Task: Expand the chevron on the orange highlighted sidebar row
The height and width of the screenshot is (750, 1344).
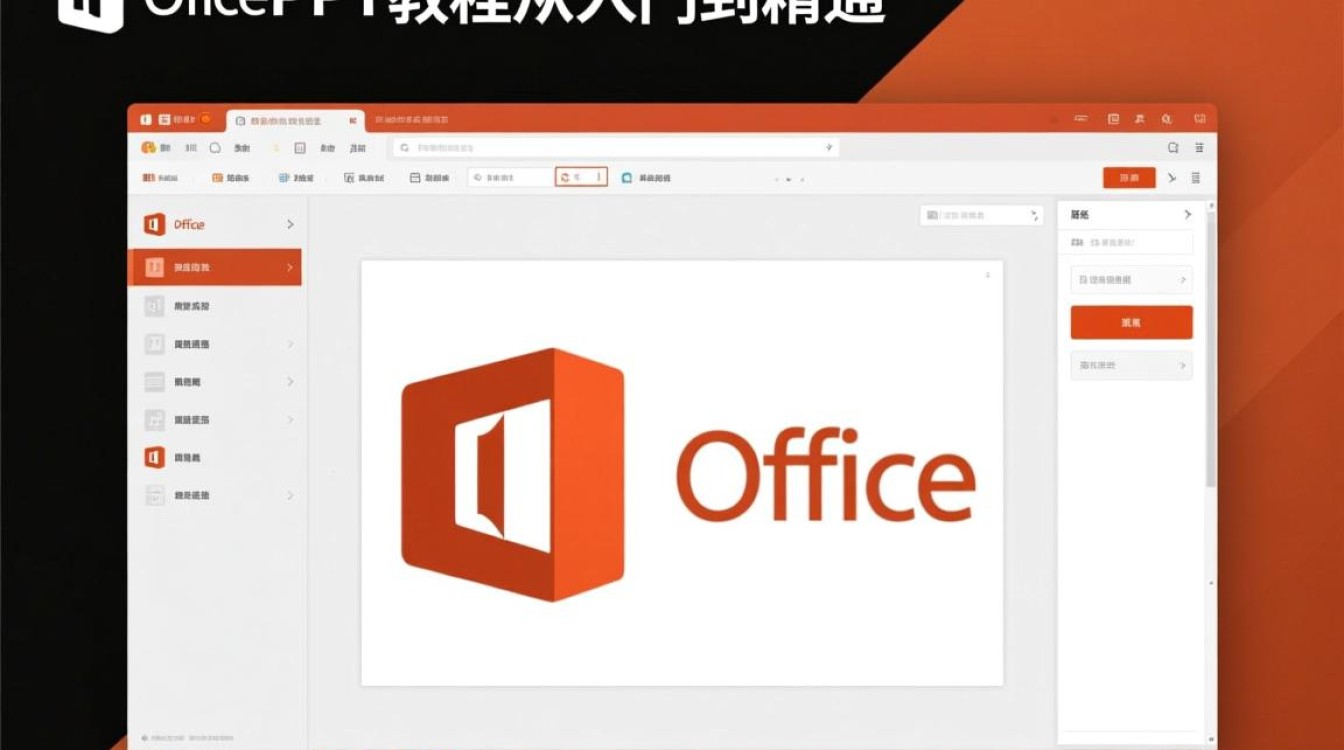Action: [x=289, y=267]
